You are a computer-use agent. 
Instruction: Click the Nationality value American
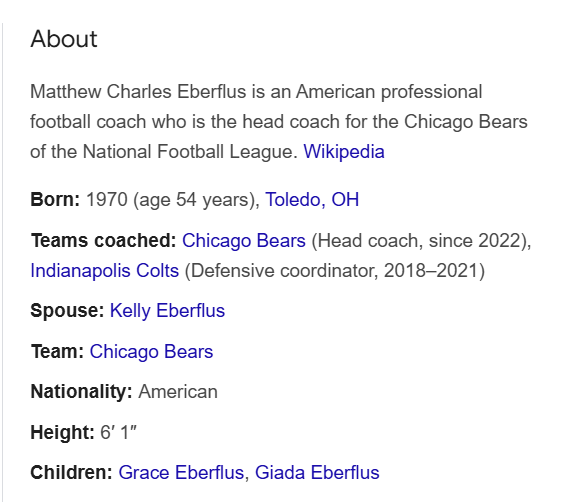click(178, 392)
